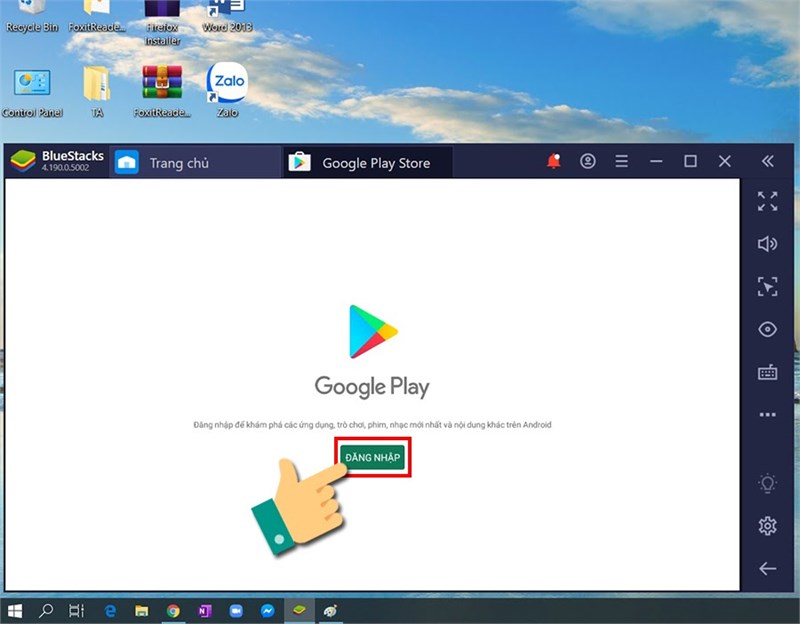The image size is (800, 624).
Task: Open Windows taskbar search
Action: [46, 610]
